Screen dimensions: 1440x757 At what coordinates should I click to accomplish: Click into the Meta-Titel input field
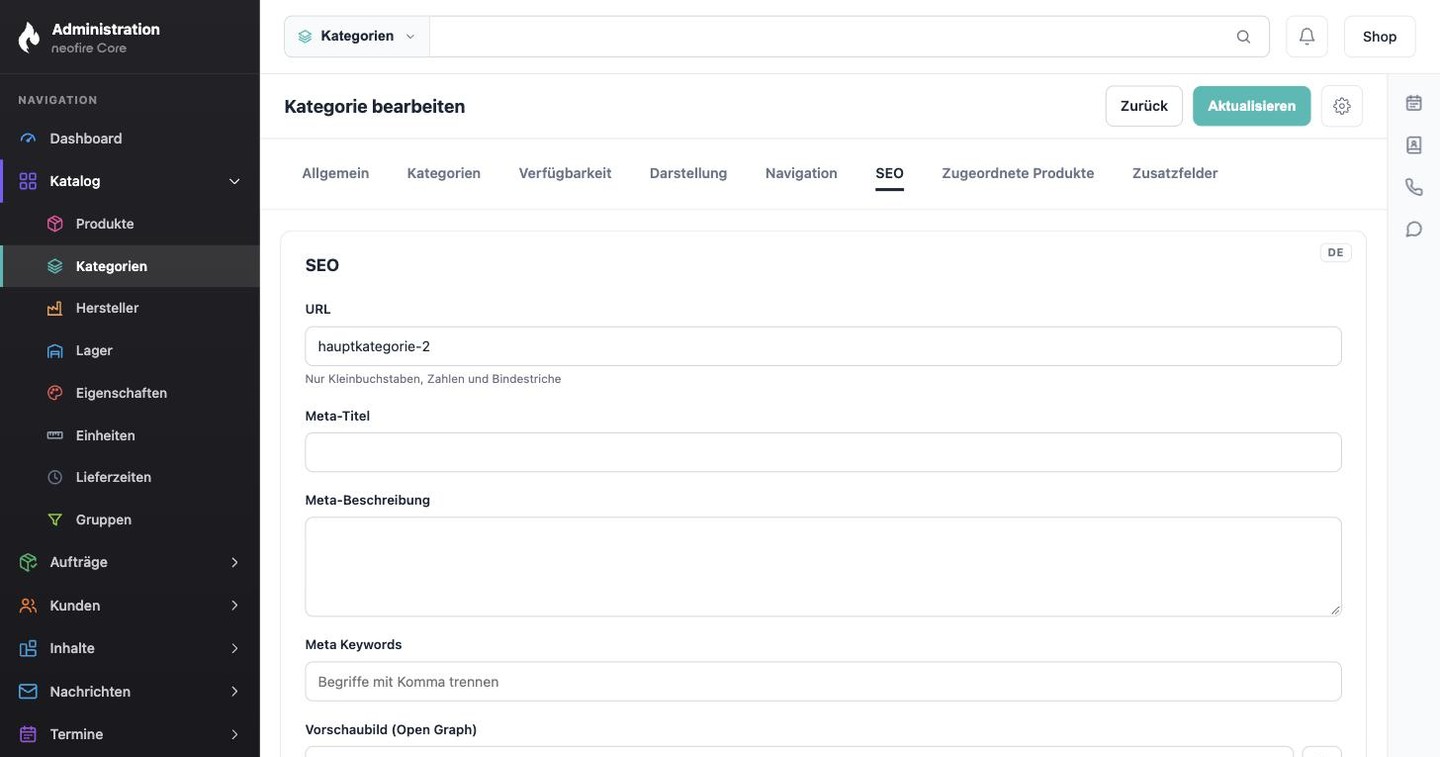click(823, 452)
